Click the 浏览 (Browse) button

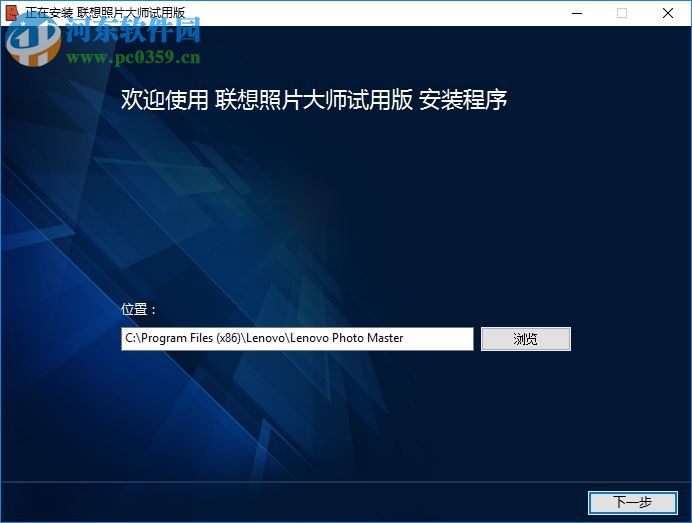526,339
